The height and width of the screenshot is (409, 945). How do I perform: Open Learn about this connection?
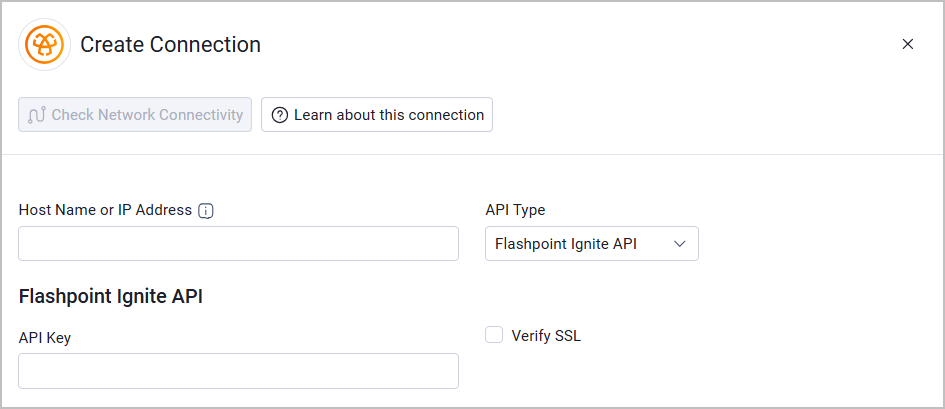point(377,114)
